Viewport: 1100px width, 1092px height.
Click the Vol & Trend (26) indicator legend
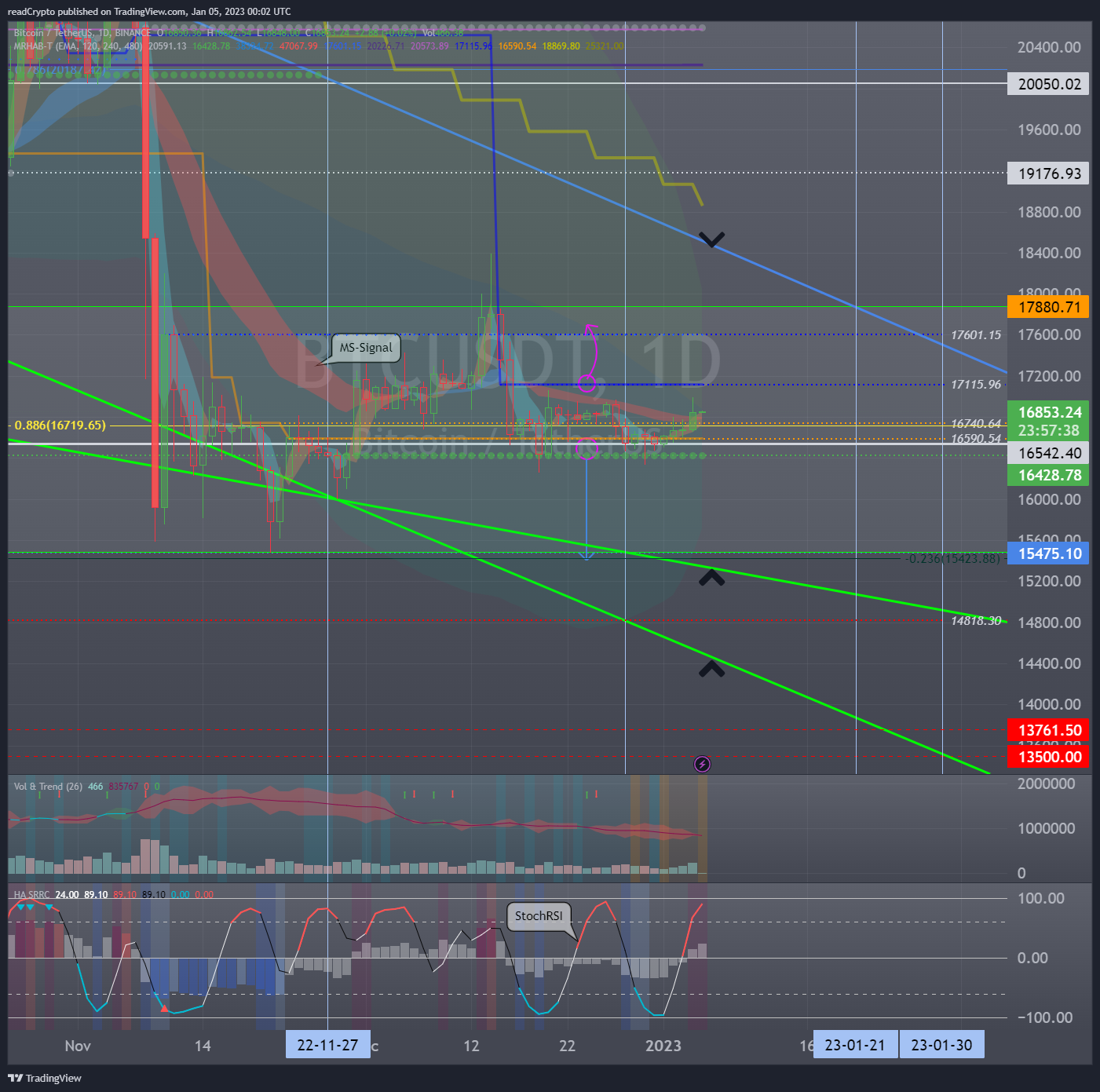(48, 787)
